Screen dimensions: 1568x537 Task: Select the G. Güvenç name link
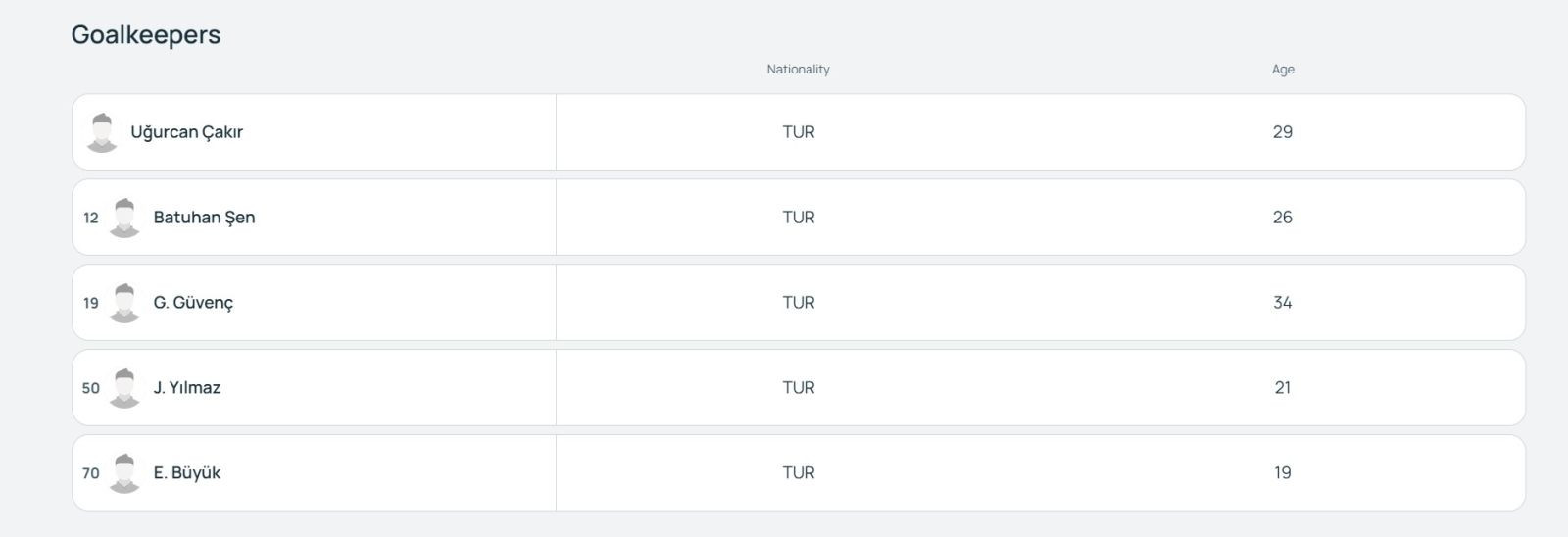[x=193, y=303]
